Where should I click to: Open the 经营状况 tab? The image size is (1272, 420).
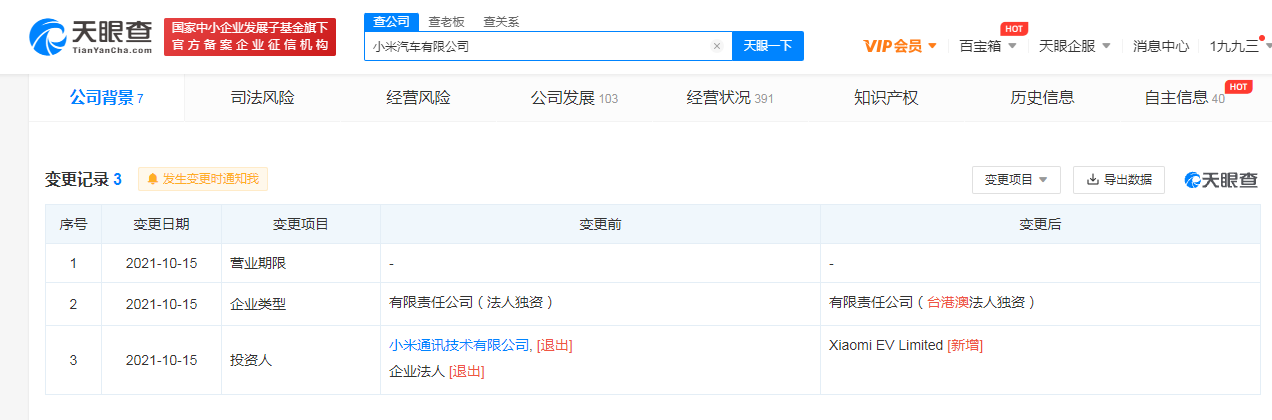click(729, 98)
